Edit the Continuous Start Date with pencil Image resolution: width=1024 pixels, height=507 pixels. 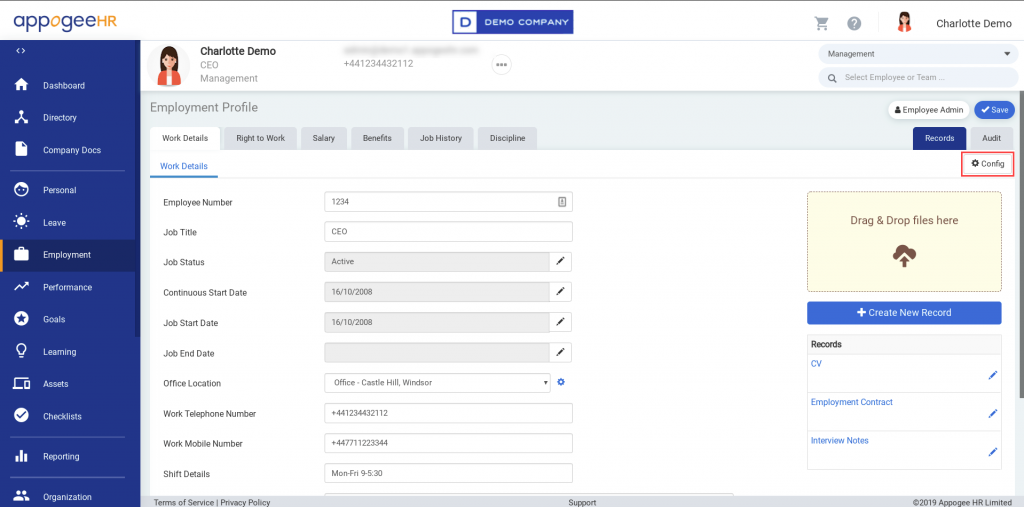561,292
